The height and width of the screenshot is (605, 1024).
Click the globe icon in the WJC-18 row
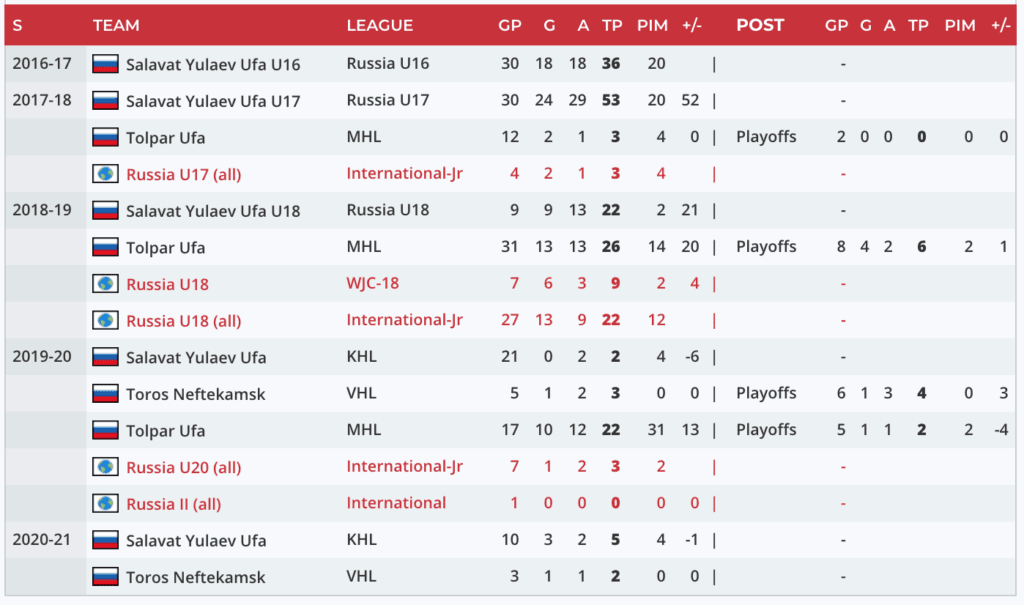105,284
